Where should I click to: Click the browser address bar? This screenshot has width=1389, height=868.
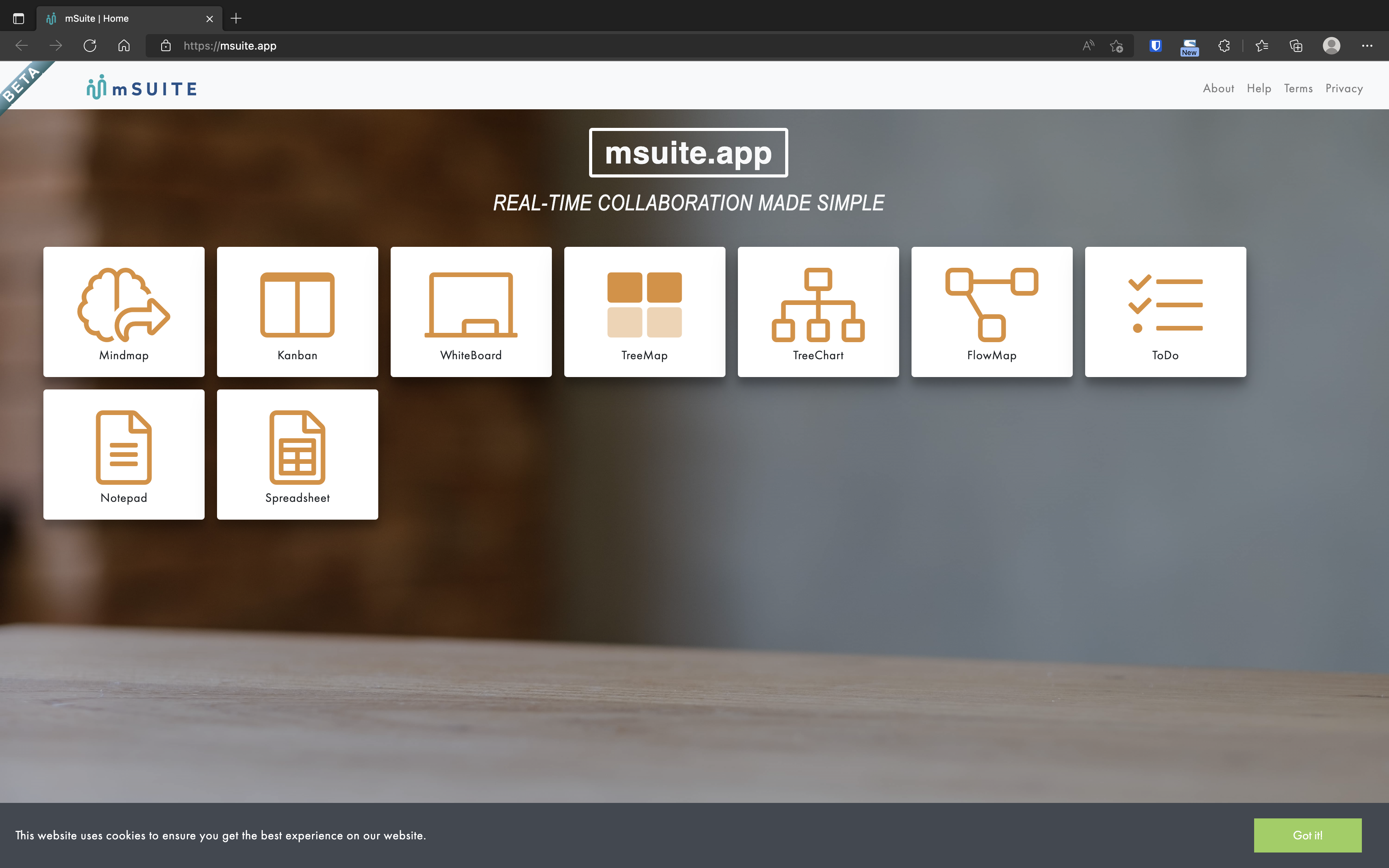tap(574, 46)
